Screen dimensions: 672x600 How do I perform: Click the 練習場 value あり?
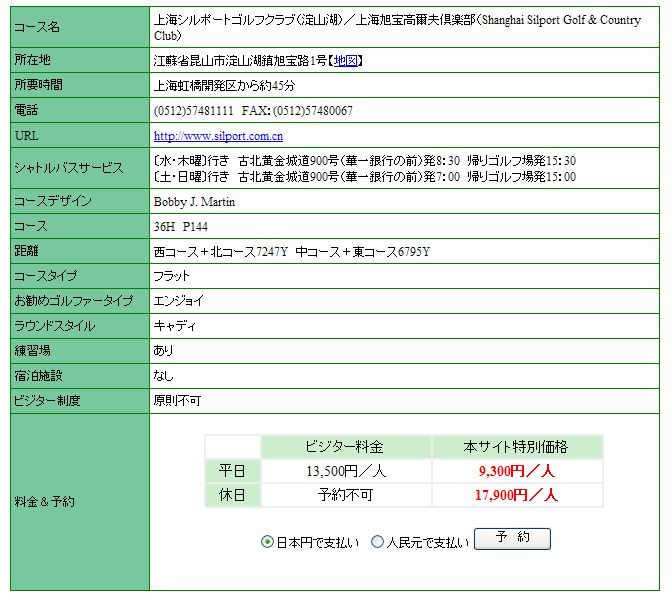tap(163, 351)
